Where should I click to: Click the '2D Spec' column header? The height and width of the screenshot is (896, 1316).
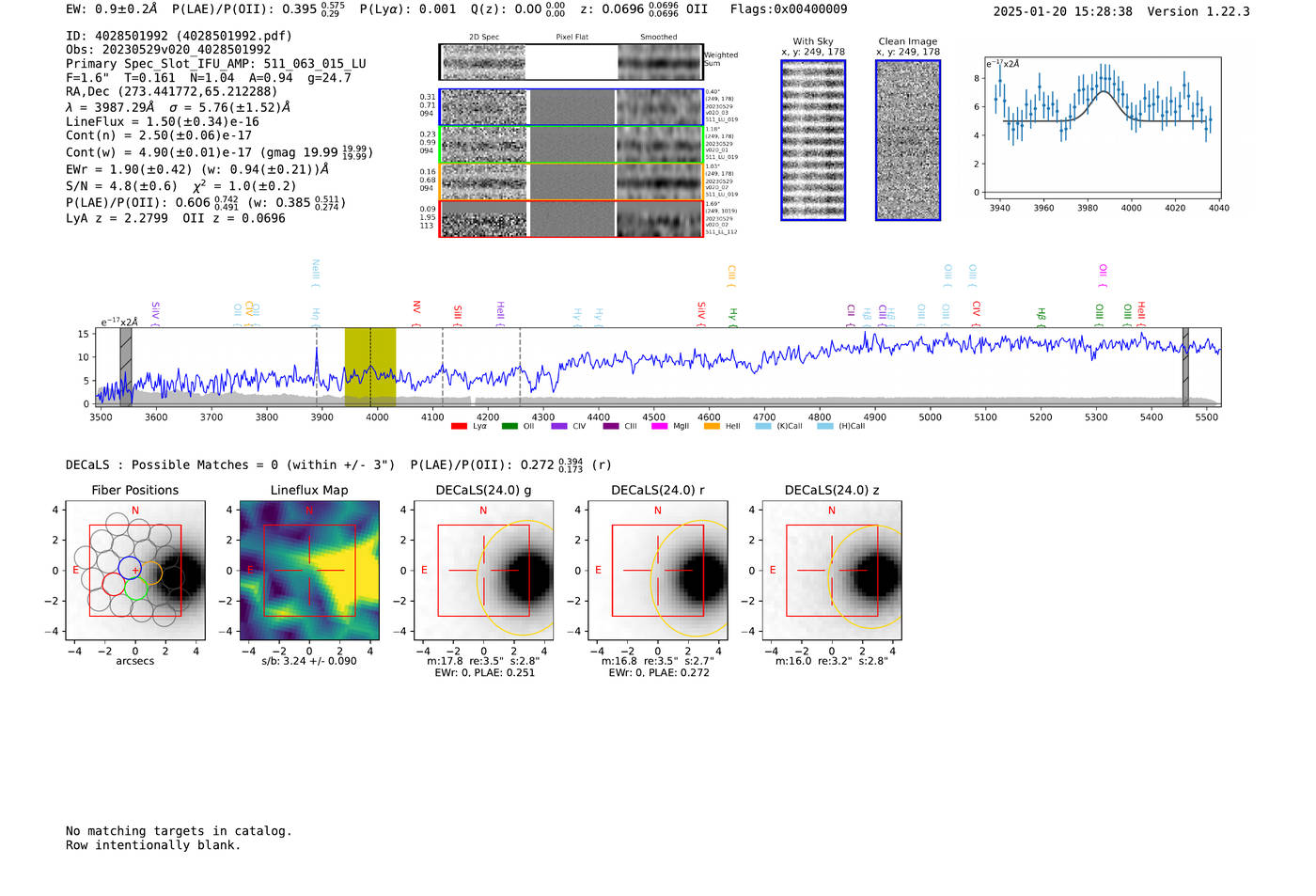484,38
